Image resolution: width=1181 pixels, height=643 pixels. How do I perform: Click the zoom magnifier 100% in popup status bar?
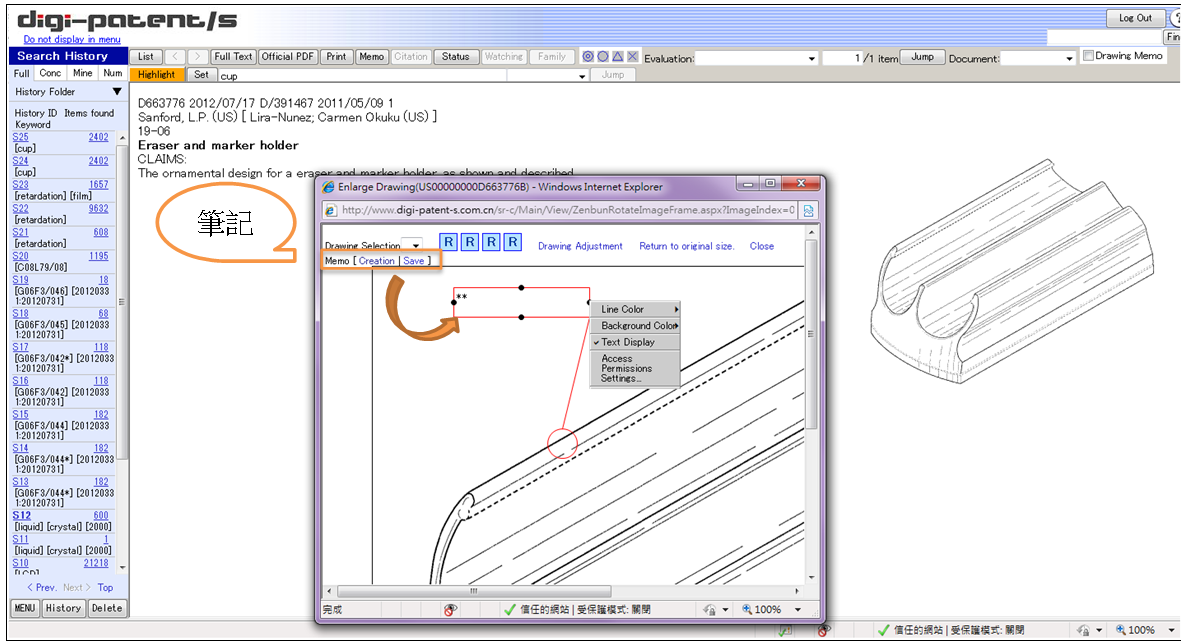pyautogui.click(x=761, y=610)
